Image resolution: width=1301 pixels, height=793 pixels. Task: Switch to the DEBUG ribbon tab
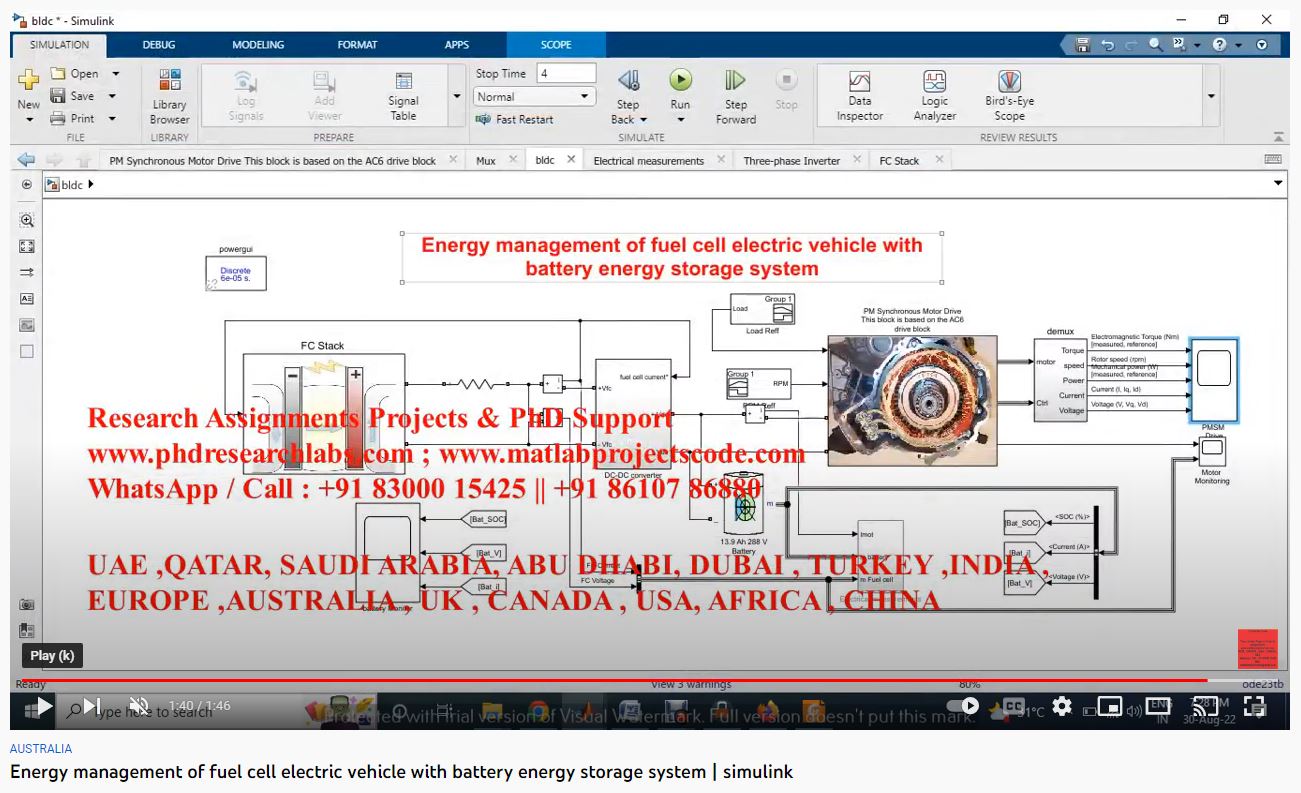pyautogui.click(x=159, y=45)
